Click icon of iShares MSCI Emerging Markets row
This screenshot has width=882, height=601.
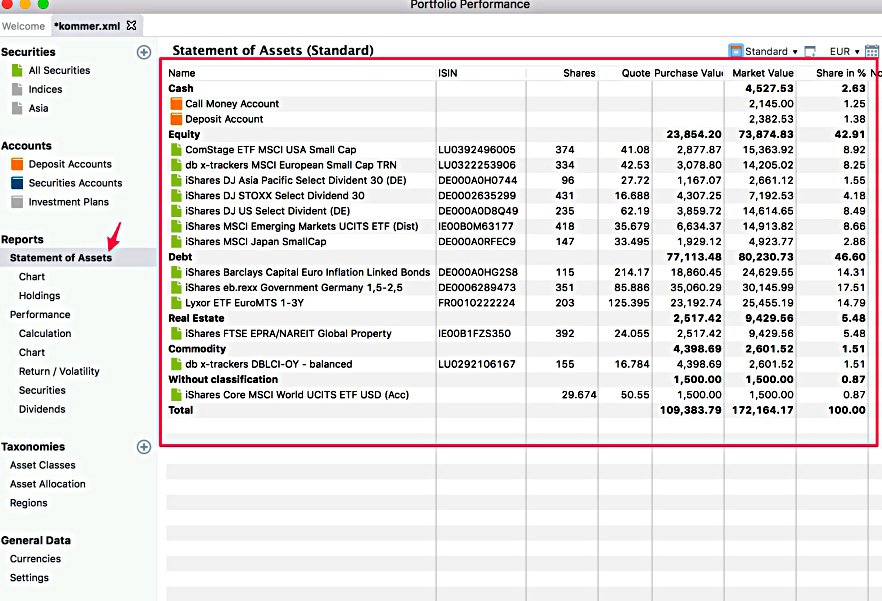tap(176, 226)
